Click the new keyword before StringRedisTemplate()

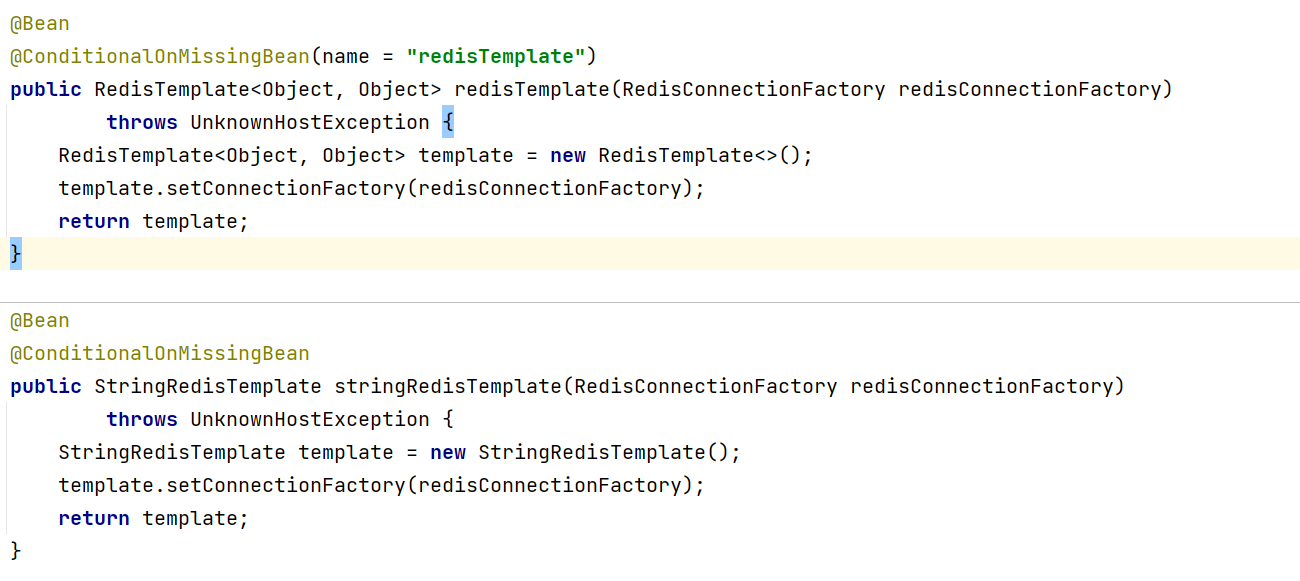[x=448, y=453]
